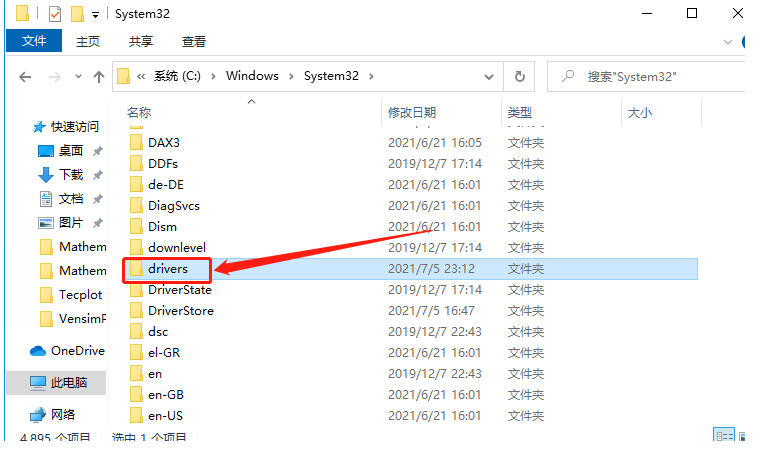The width and height of the screenshot is (760, 450).
Task: Select the dsc folder icon
Action: coord(136,332)
